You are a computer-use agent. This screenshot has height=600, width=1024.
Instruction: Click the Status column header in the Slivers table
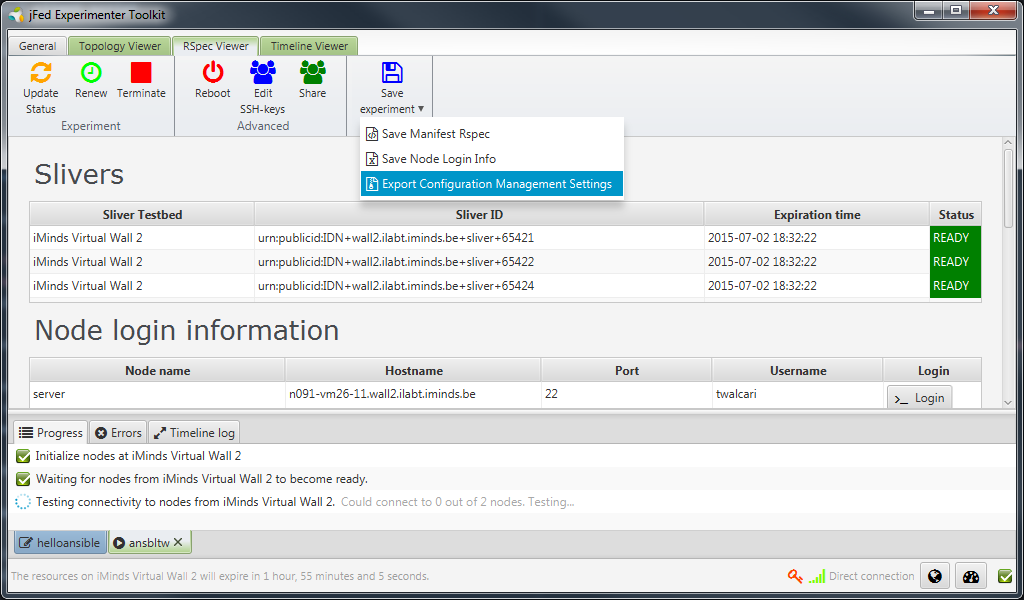[x=956, y=214]
